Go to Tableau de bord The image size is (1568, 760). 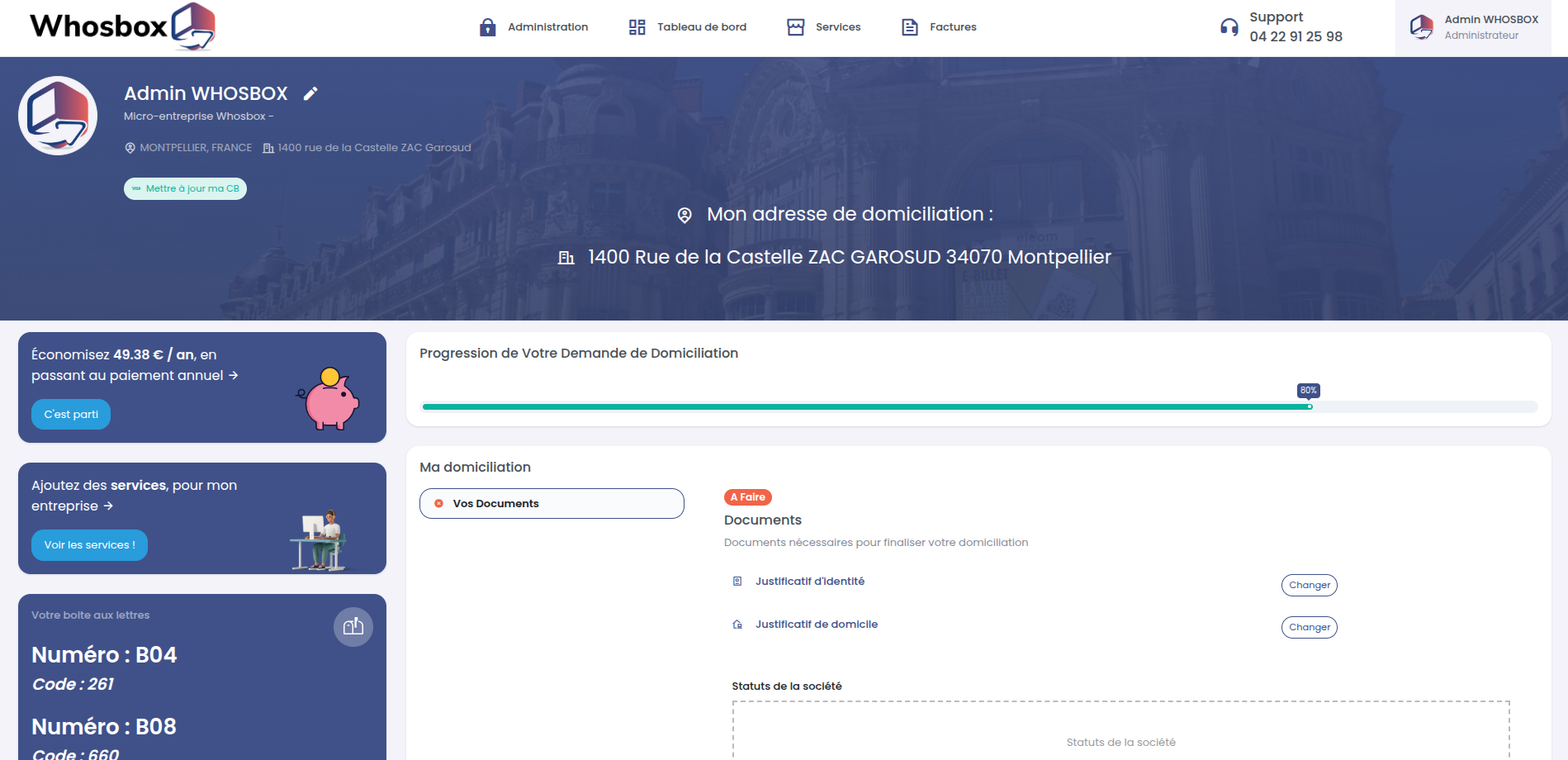click(x=687, y=27)
